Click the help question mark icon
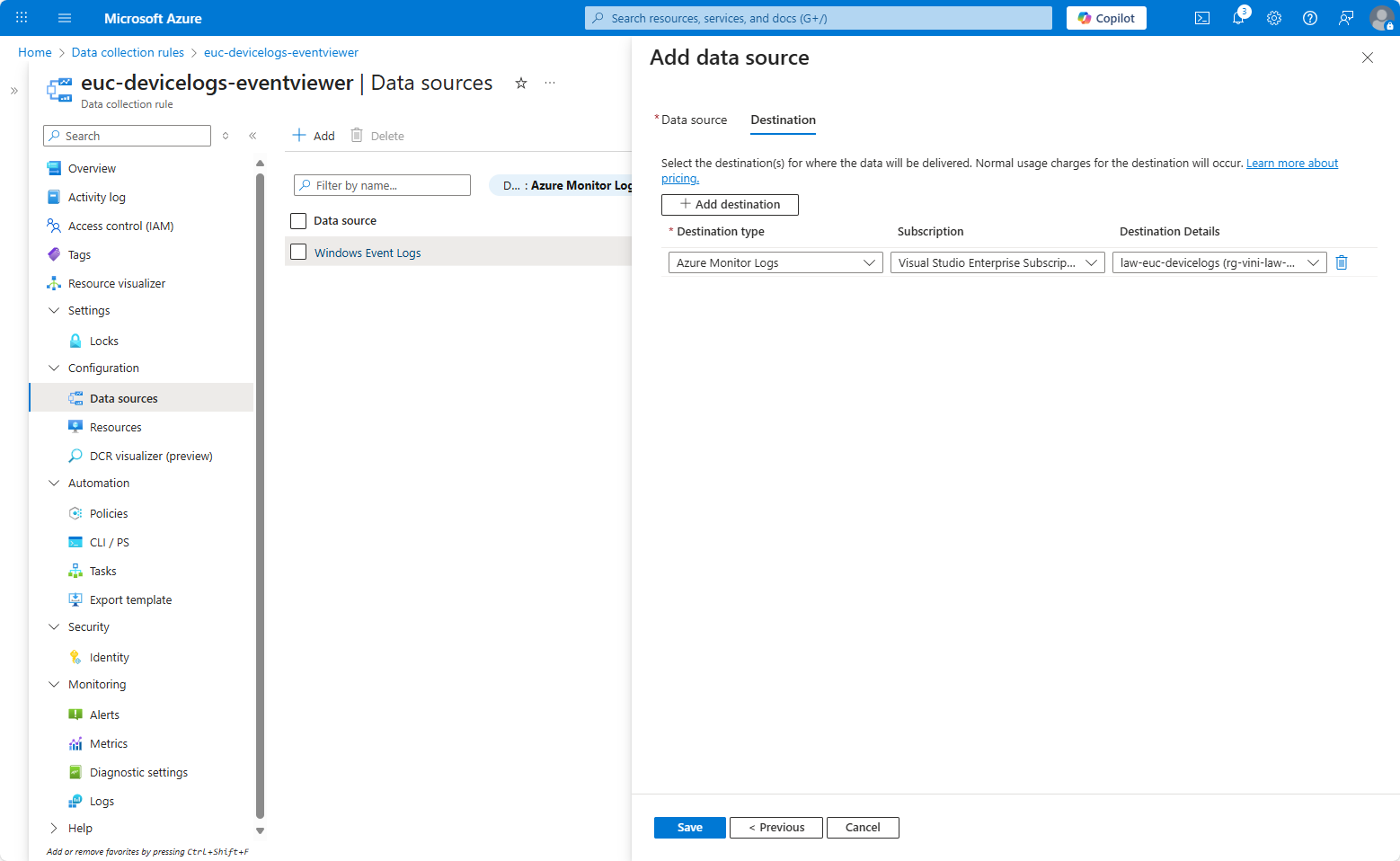 (1310, 18)
